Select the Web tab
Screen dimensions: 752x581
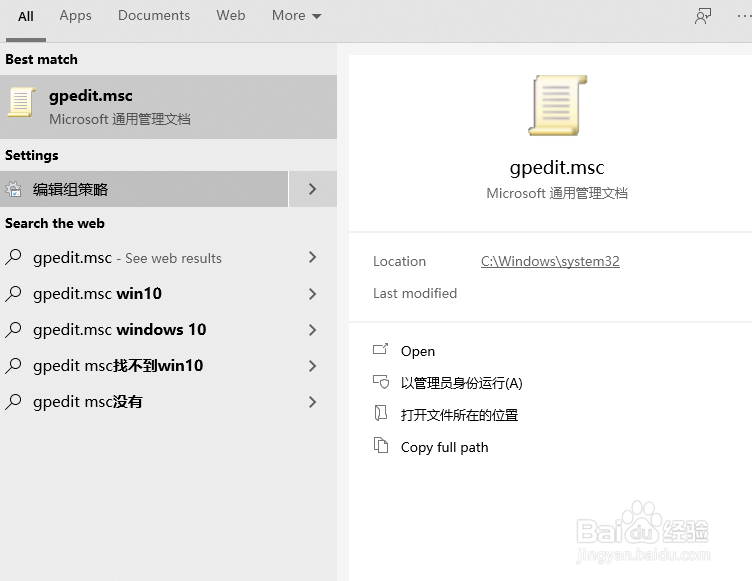pyautogui.click(x=231, y=15)
